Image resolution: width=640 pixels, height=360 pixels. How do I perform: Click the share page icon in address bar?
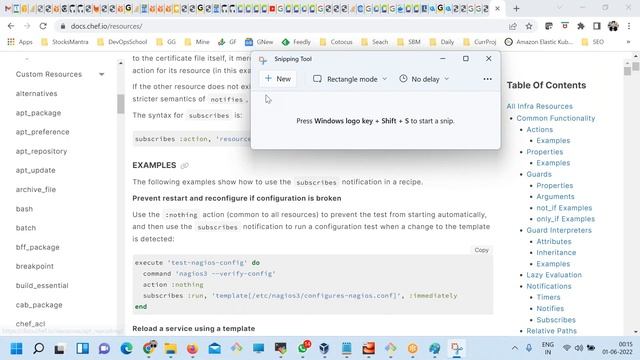[513, 26]
